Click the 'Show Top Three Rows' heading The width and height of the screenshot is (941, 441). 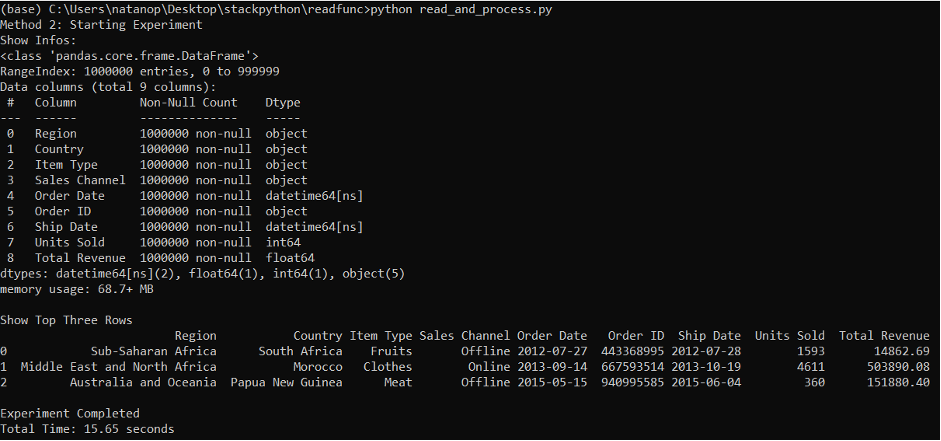(x=66, y=320)
